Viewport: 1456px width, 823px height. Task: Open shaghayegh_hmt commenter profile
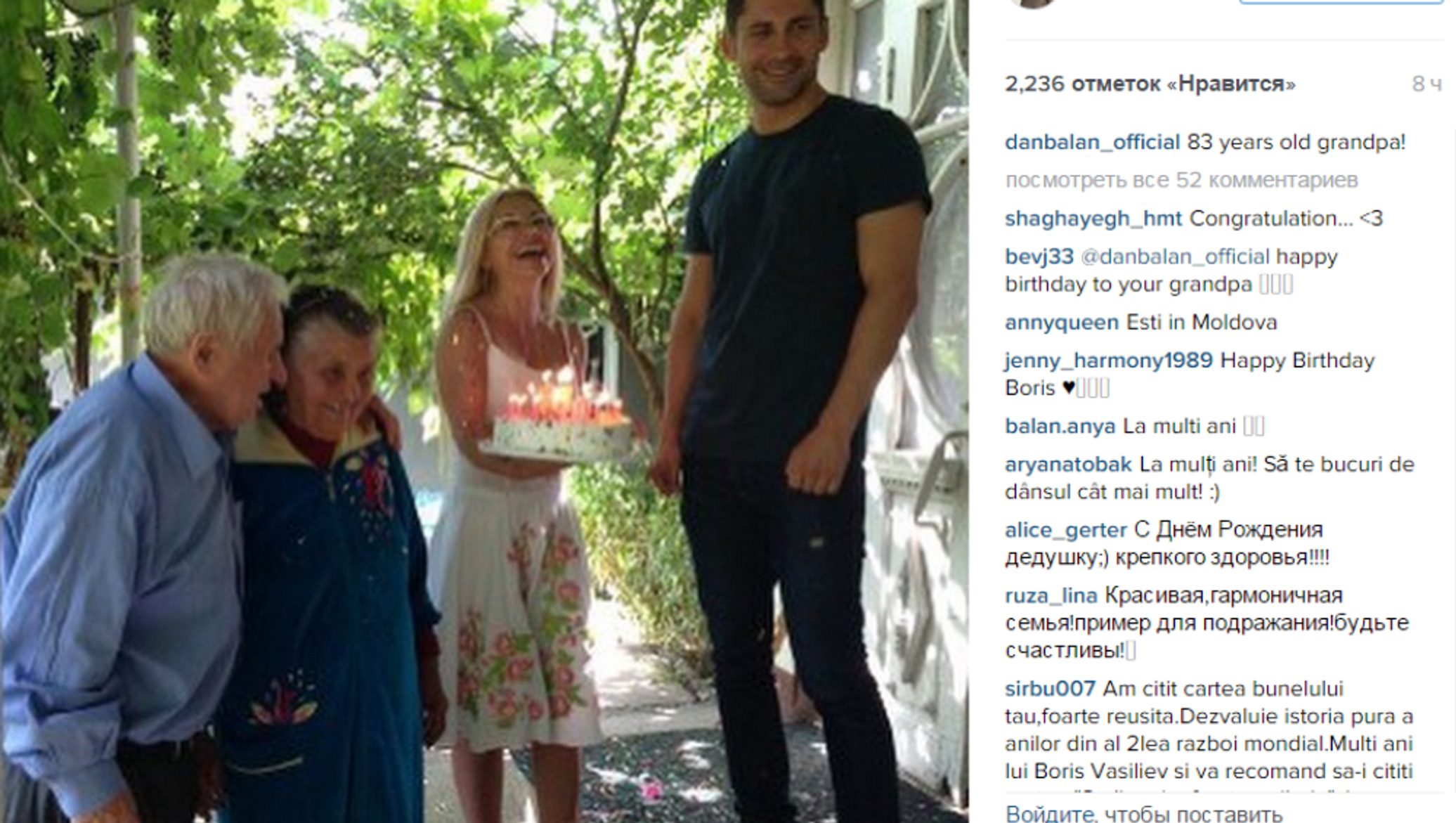point(1093,219)
